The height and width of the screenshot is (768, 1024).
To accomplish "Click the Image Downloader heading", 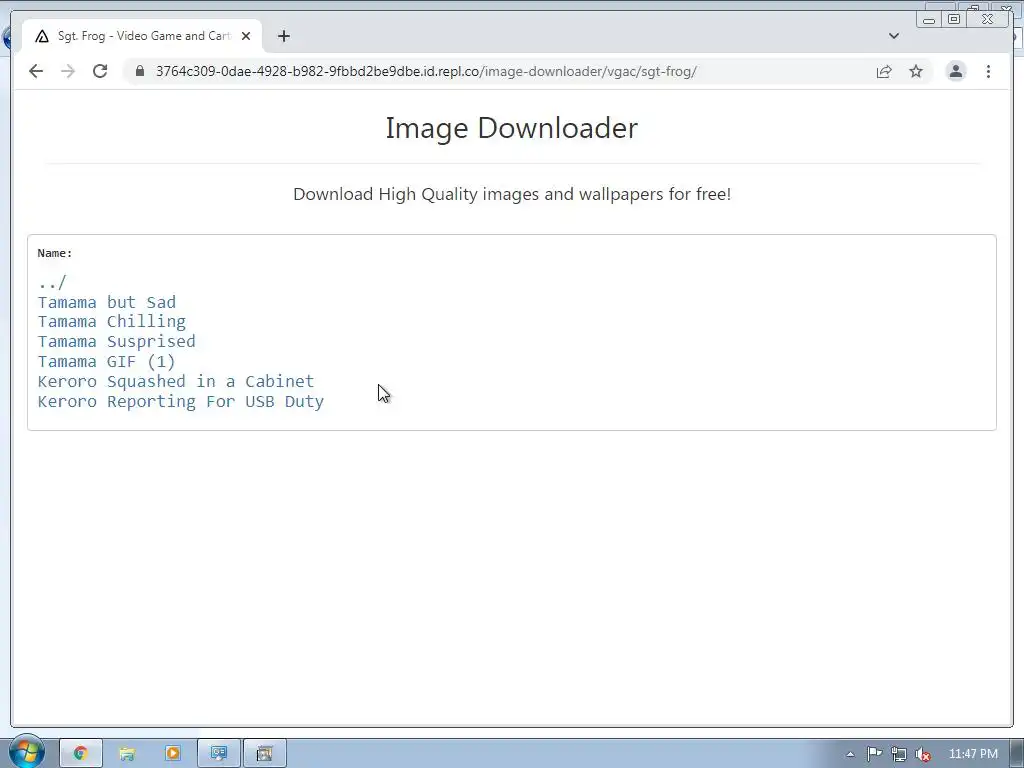I will pos(511,128).
